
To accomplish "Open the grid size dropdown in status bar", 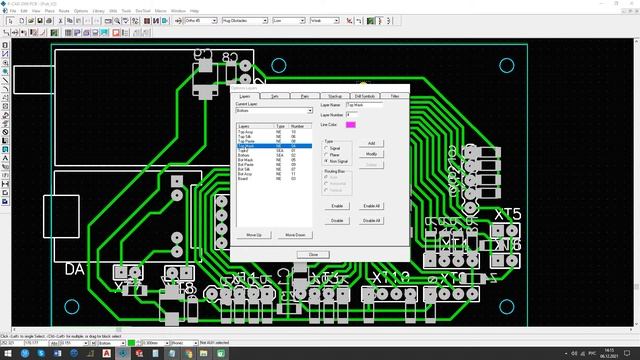I will (x=86, y=343).
